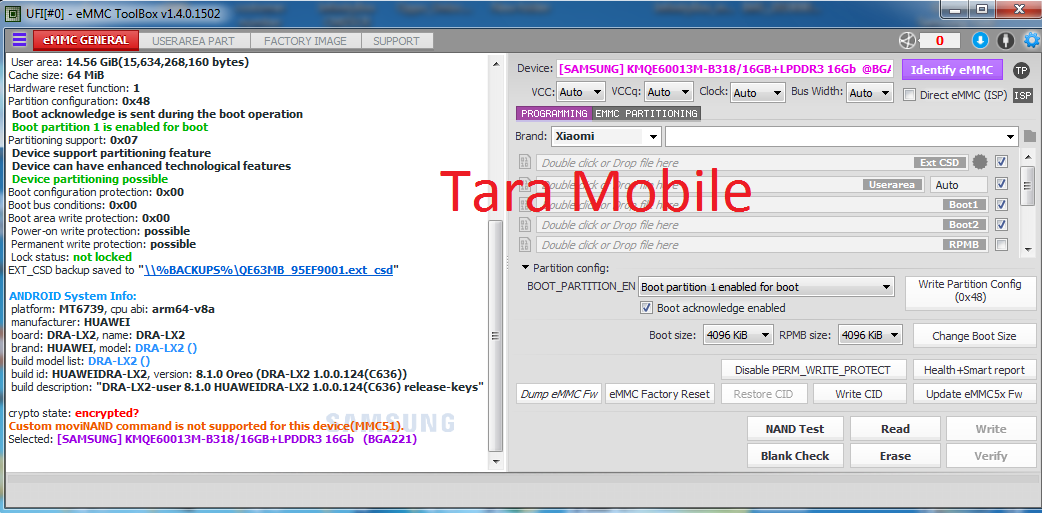The image size is (1042, 513).
Task: Click the folder browse icon next to Brand
Action: [x=1029, y=137]
